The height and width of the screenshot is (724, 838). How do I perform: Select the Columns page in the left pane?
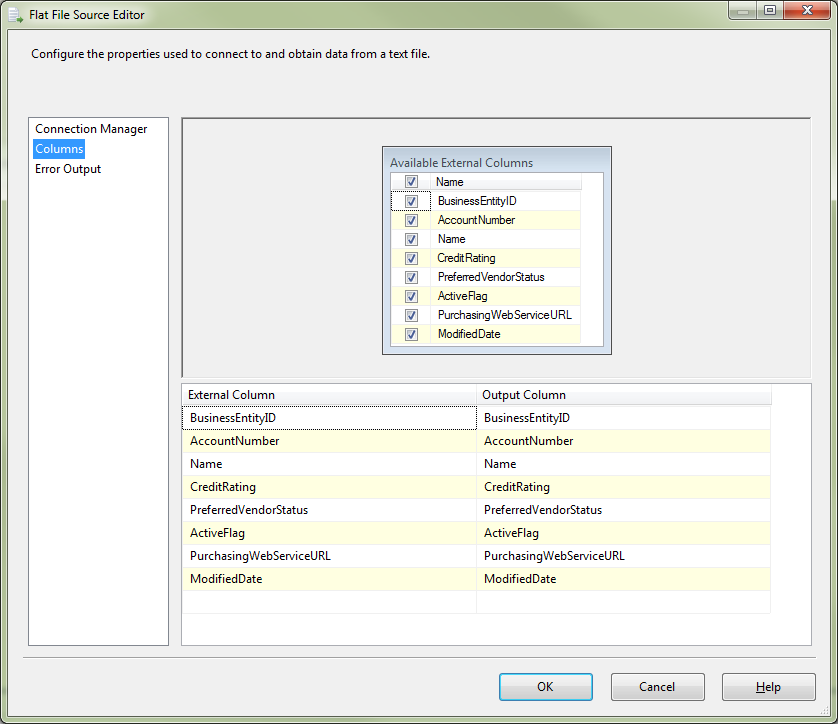[58, 148]
